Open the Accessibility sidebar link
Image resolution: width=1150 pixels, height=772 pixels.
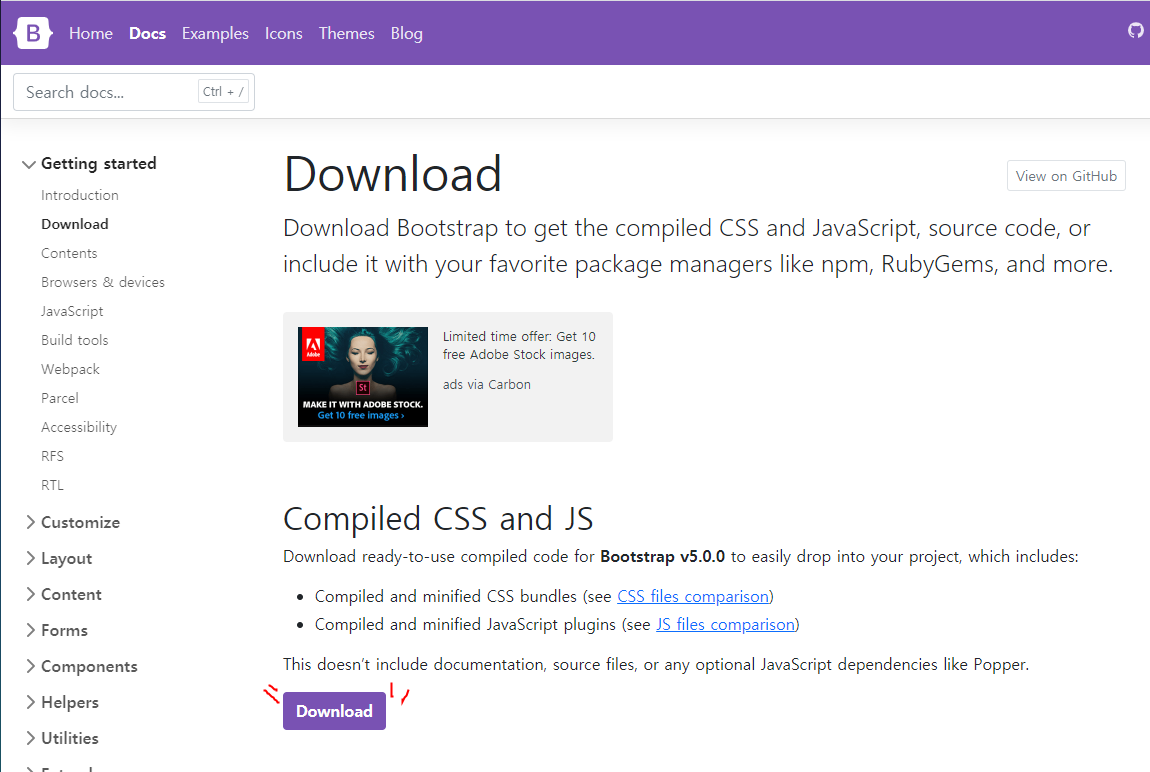tap(79, 427)
